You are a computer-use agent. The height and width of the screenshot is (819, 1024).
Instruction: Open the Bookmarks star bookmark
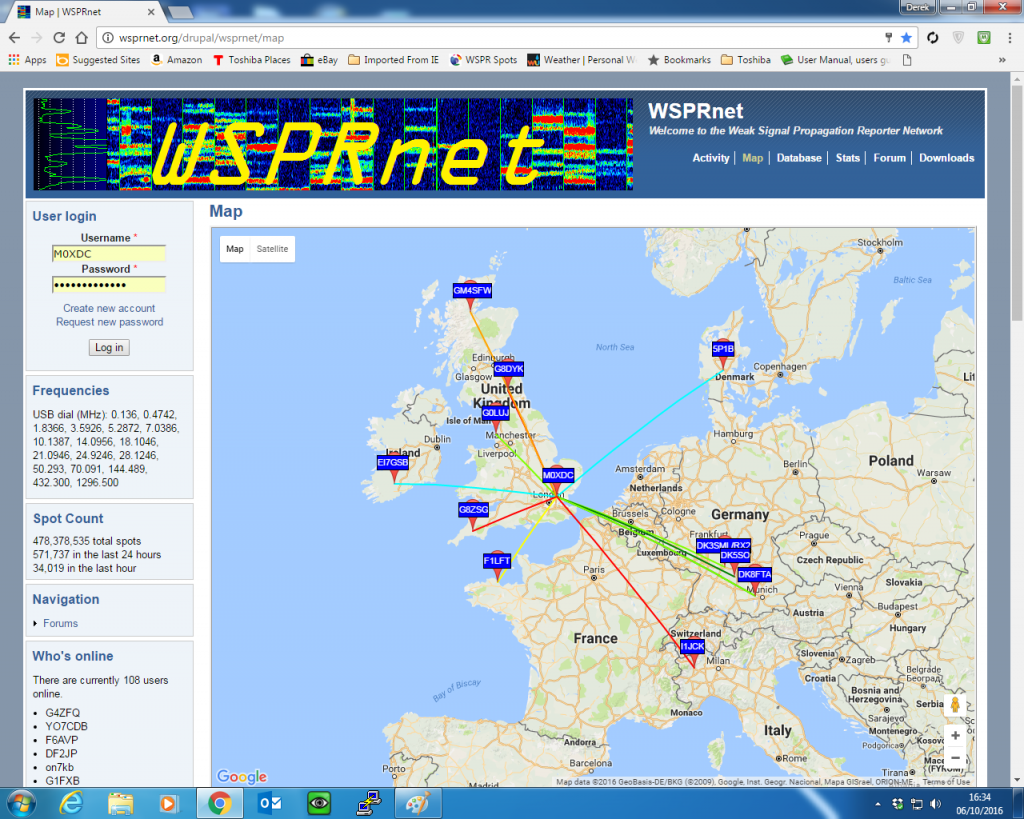coord(679,60)
